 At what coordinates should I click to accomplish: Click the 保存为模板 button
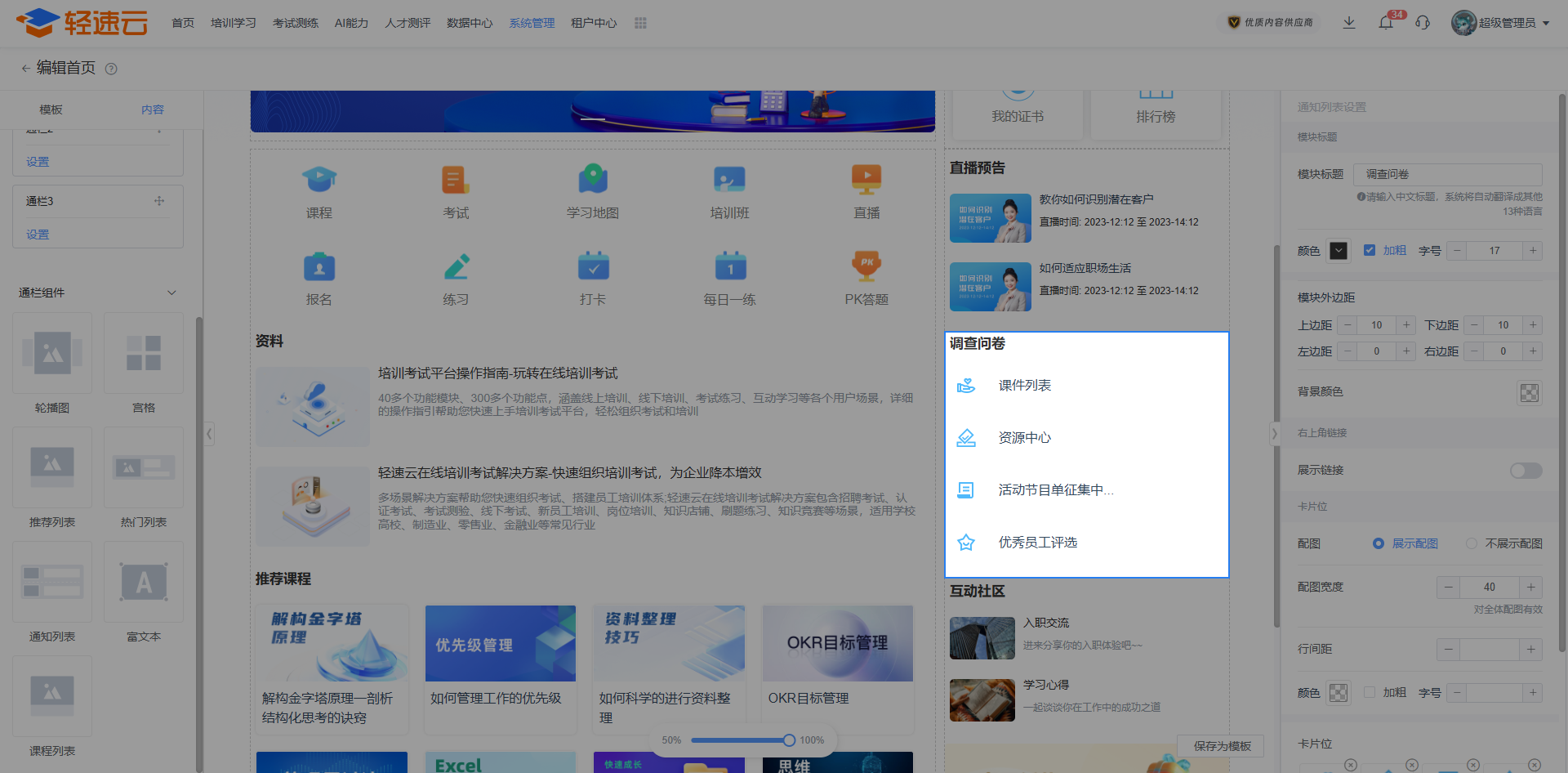tap(1222, 746)
